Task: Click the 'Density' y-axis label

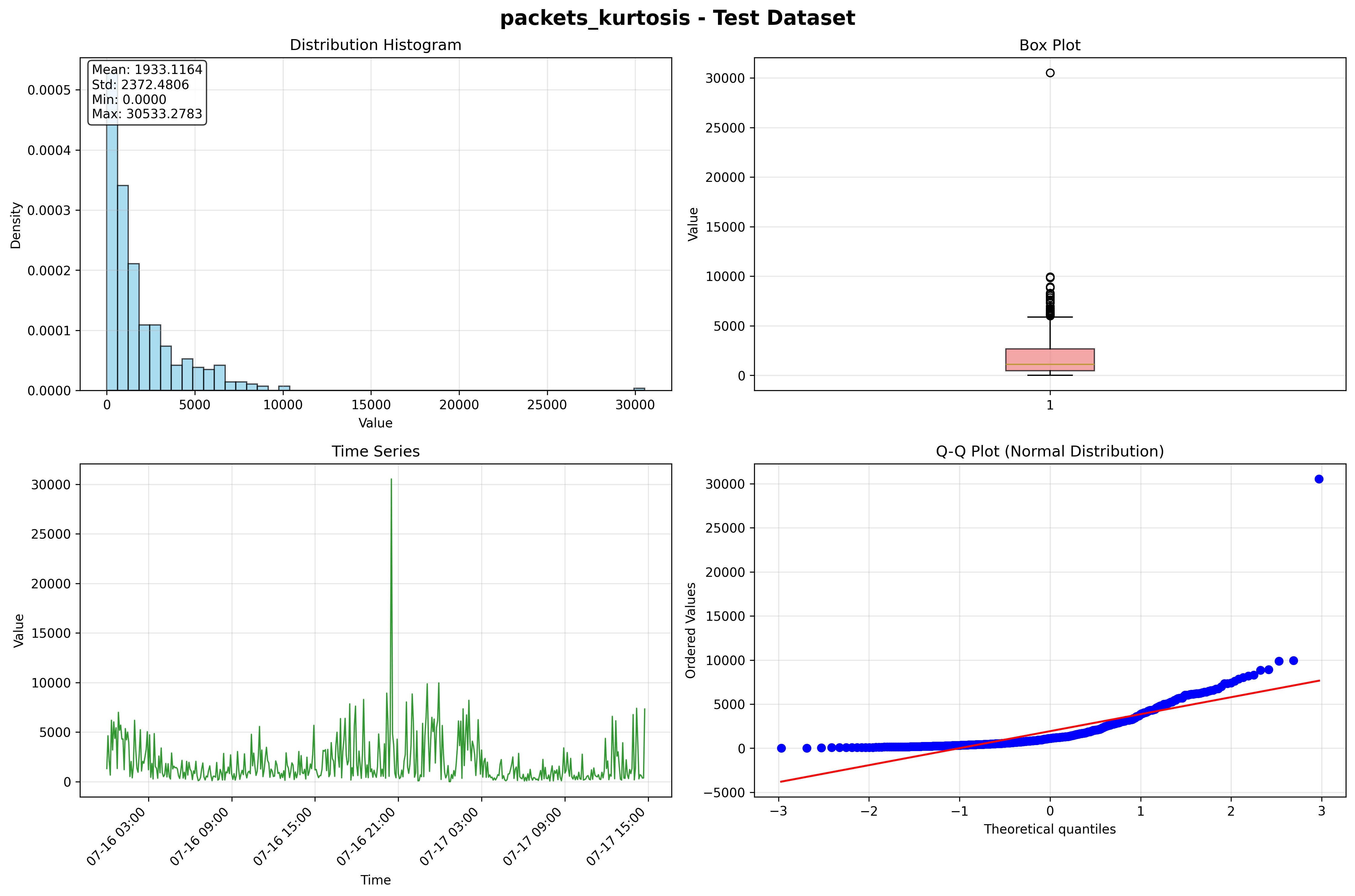Action: [x=16, y=225]
